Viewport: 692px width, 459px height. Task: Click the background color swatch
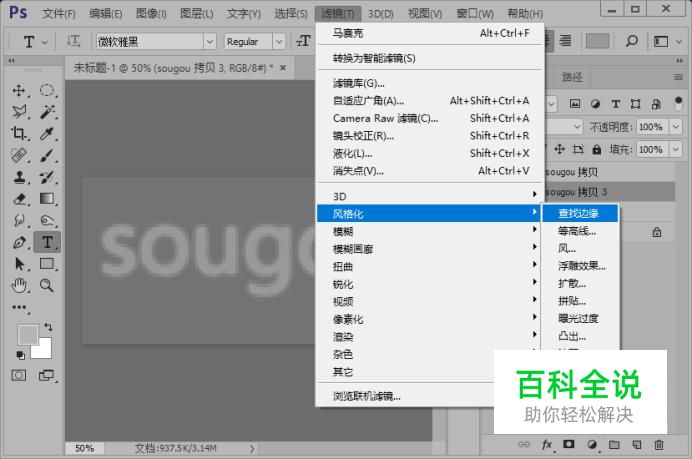44,350
